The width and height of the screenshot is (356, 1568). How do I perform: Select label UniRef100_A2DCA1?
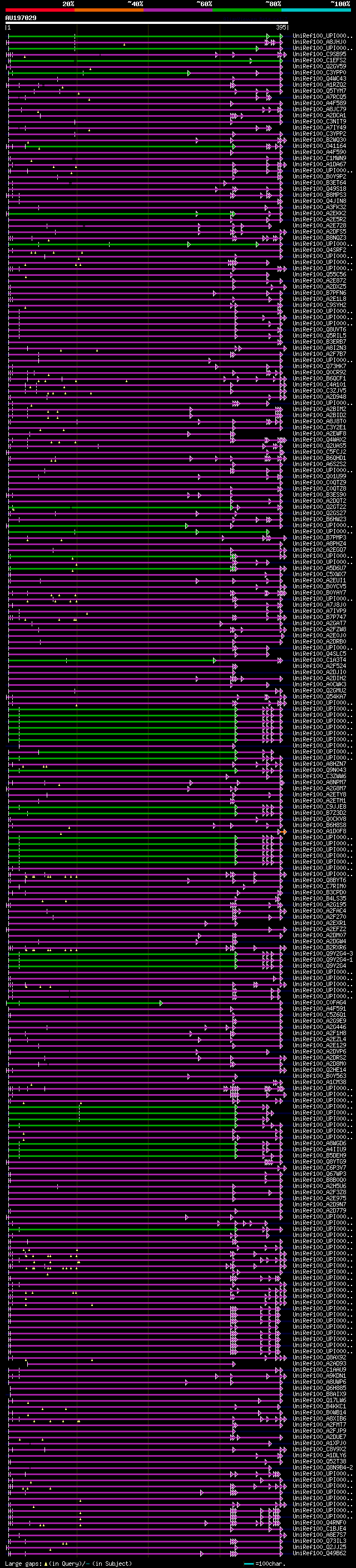[x=319, y=116]
